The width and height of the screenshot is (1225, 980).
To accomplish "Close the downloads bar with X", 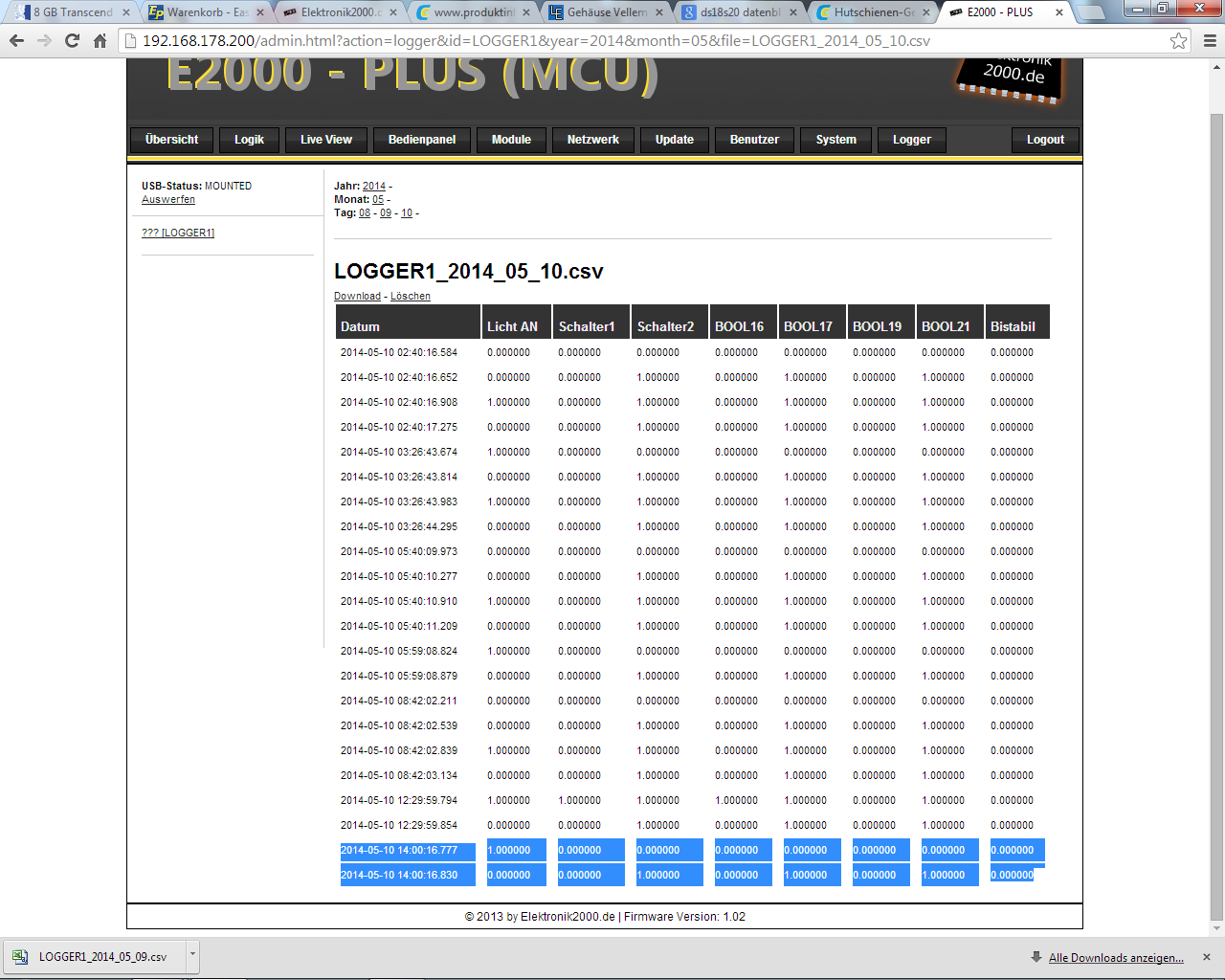I will (x=1206, y=957).
